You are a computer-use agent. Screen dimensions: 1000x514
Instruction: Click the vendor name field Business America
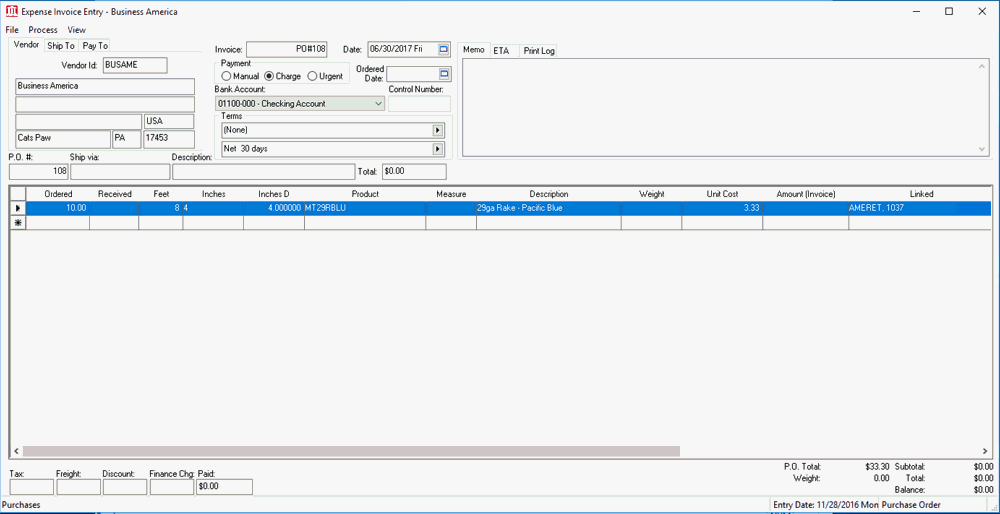[x=105, y=86]
